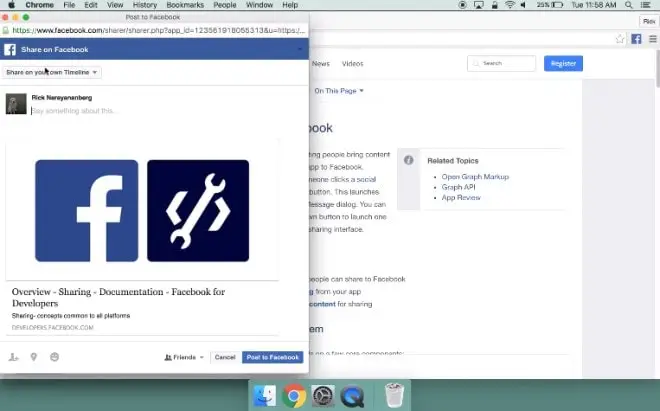This screenshot has width=660, height=411.
Task: Click the shared link preview image
Action: (x=142, y=211)
